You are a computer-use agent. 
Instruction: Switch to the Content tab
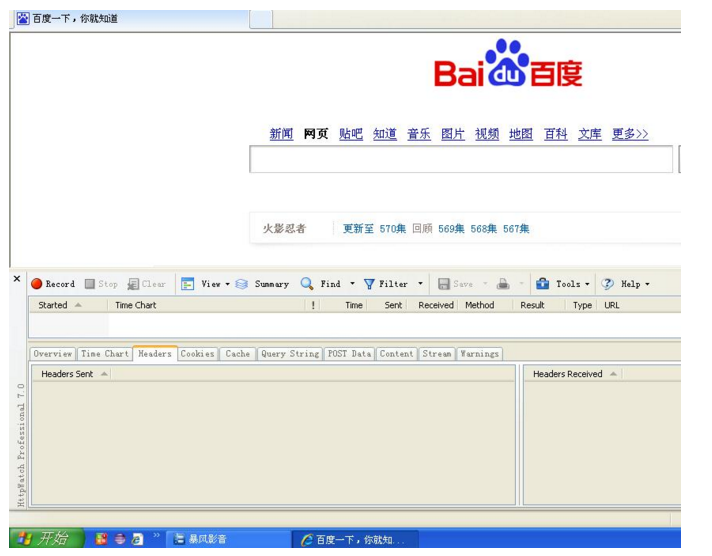(396, 353)
